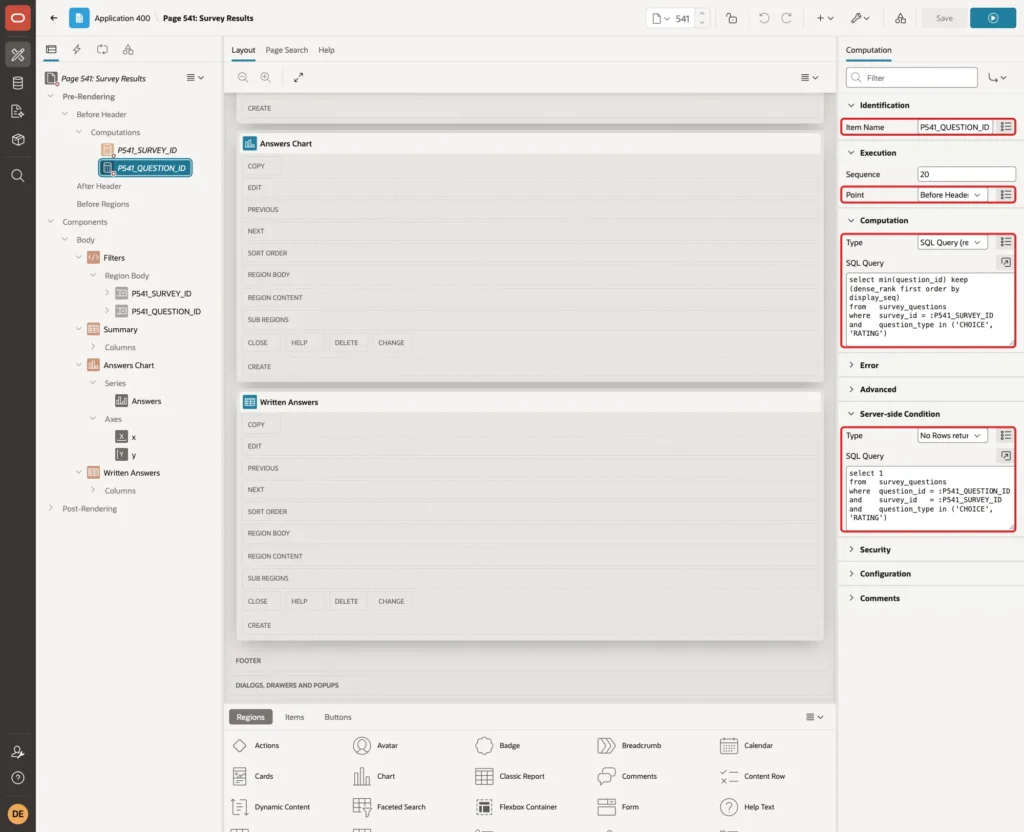Click the search magnifier in sidebar
Screen dimensions: 1024x832
click(x=18, y=176)
